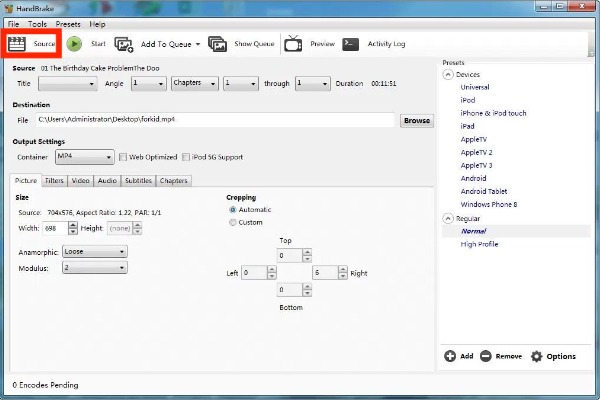Open the Title dropdown
600x400 pixels.
tap(67, 83)
